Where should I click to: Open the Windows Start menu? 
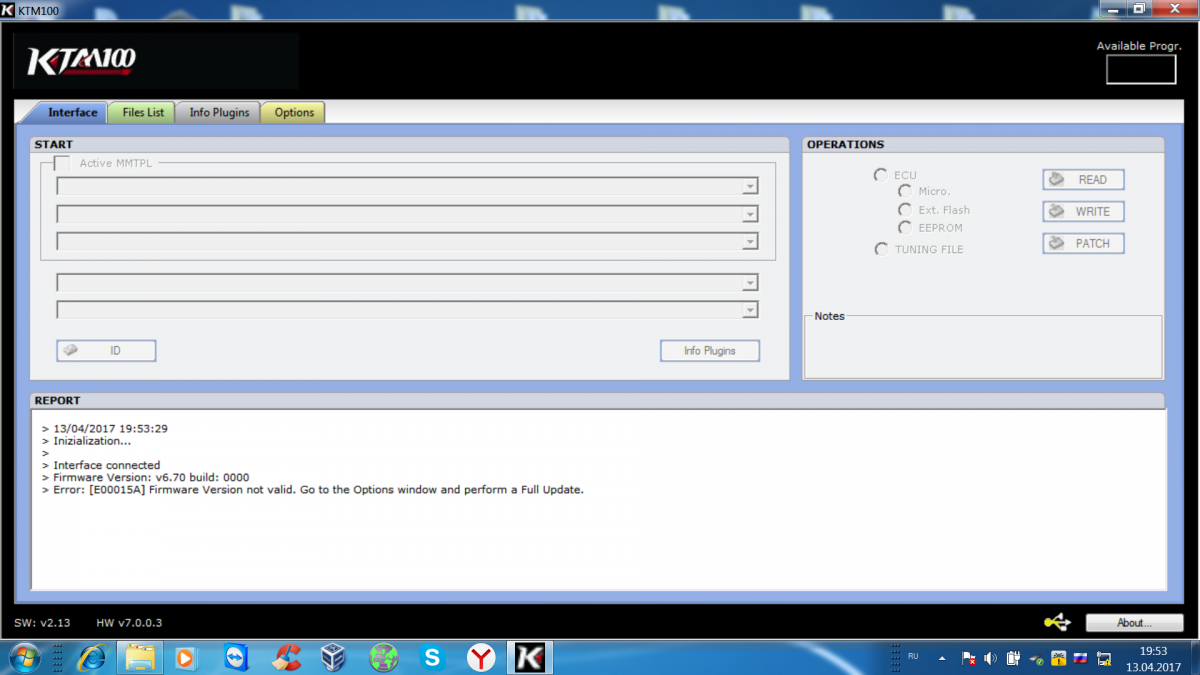pos(24,657)
